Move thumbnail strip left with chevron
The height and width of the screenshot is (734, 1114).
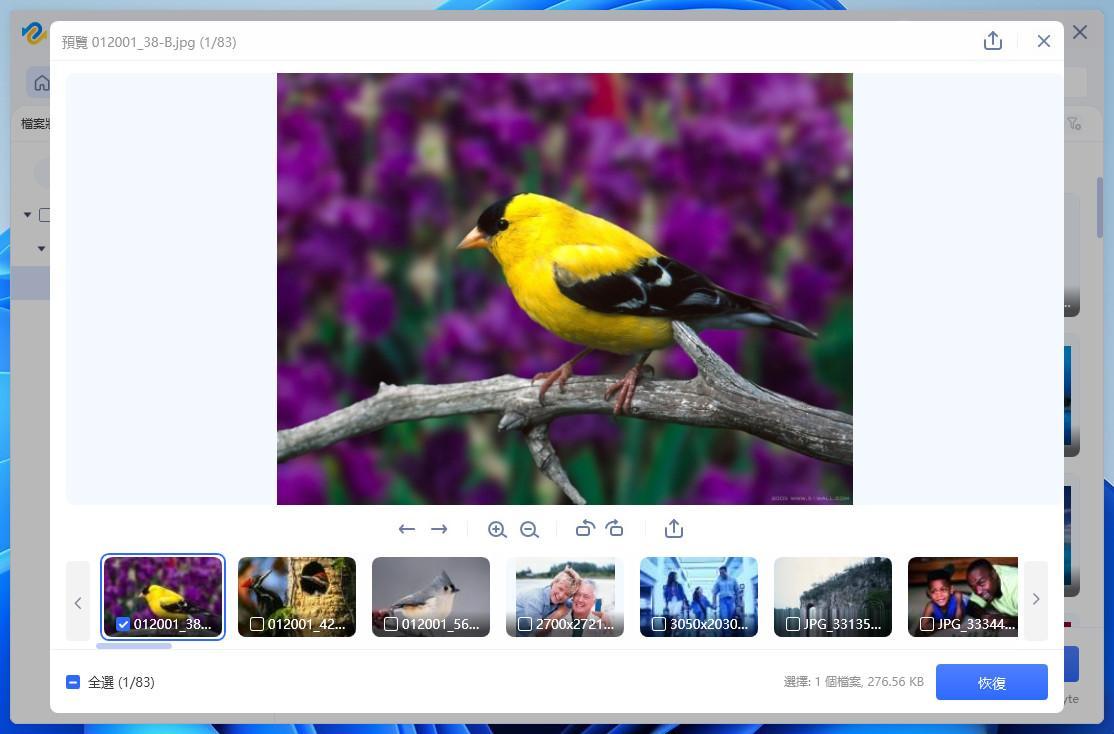(x=77, y=602)
